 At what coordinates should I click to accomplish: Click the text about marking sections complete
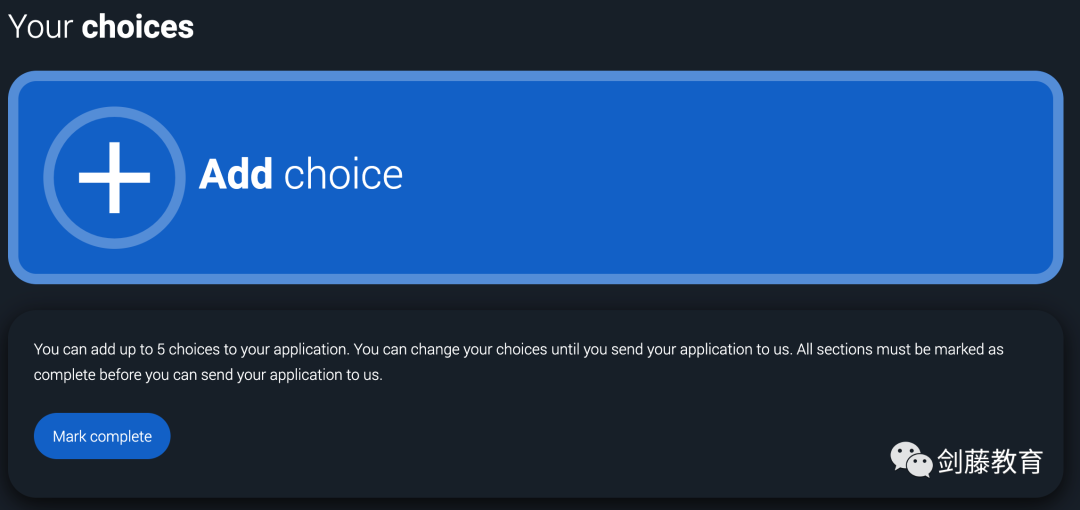(x=518, y=363)
